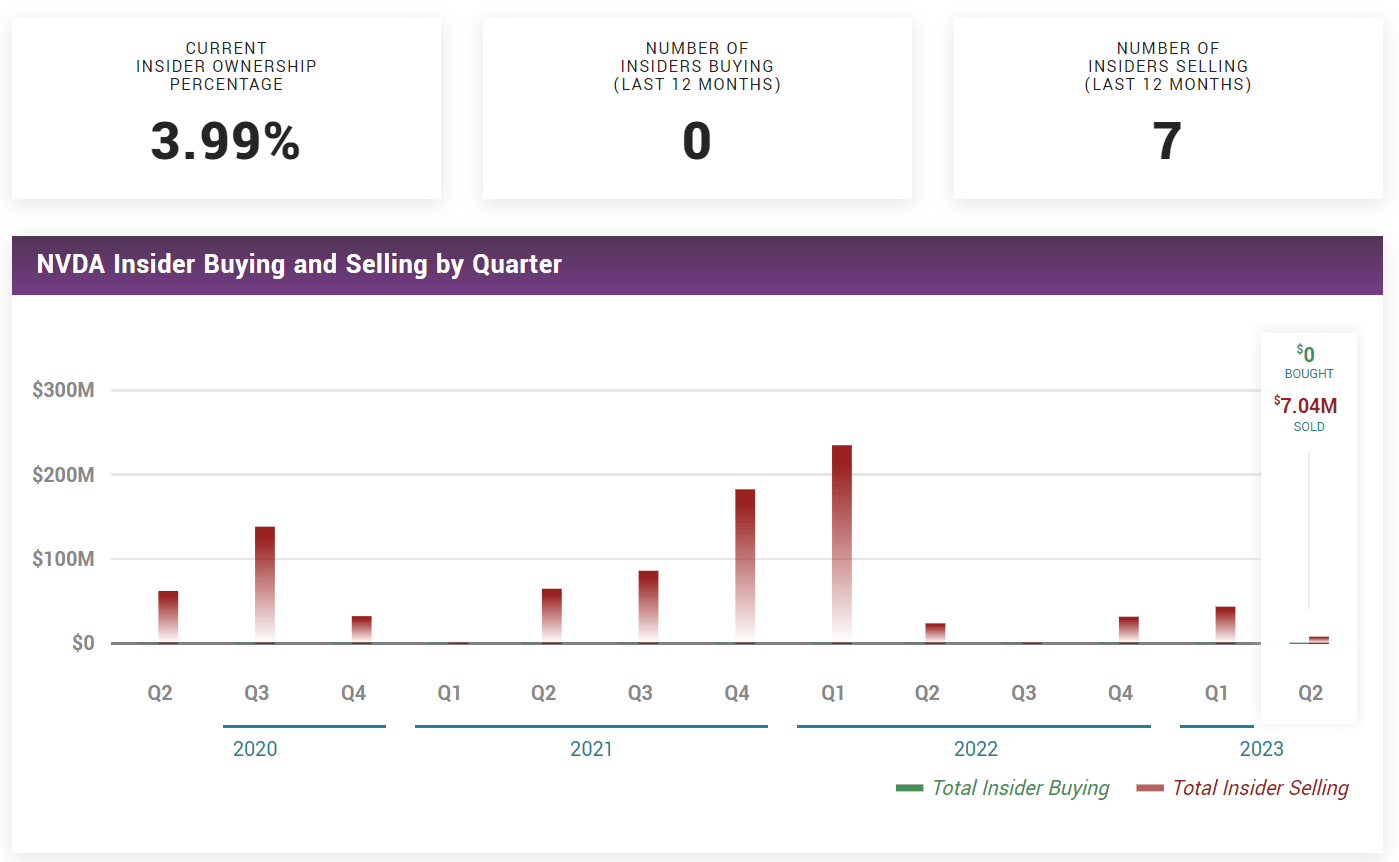
Task: Click the Q1 axis label above 2023
Action: point(1216,693)
